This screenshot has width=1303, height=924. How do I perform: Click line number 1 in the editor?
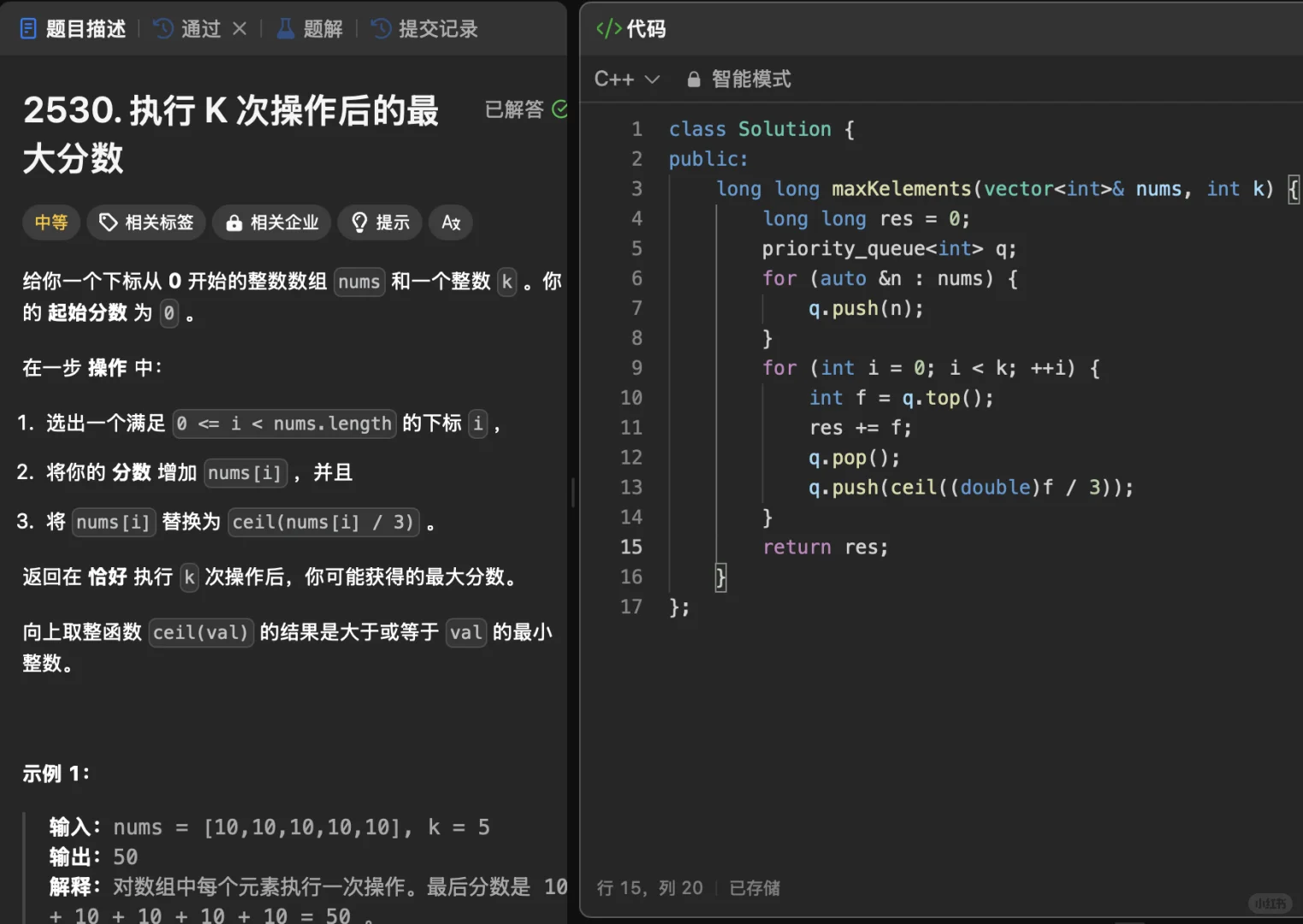pyautogui.click(x=637, y=129)
